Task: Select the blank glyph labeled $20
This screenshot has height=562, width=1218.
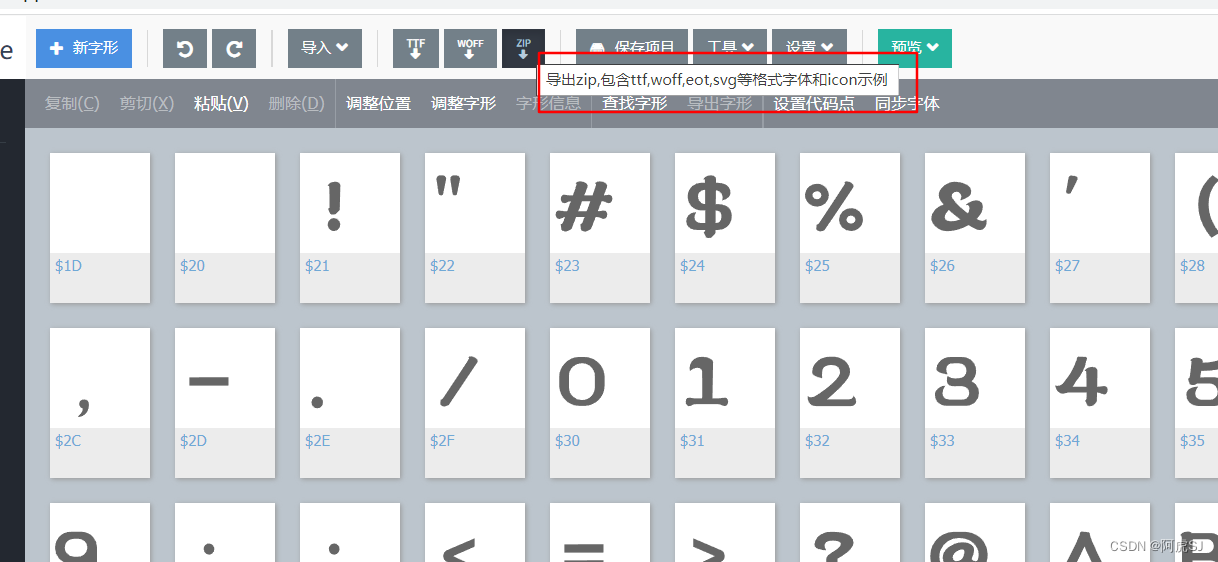Action: click(x=225, y=228)
